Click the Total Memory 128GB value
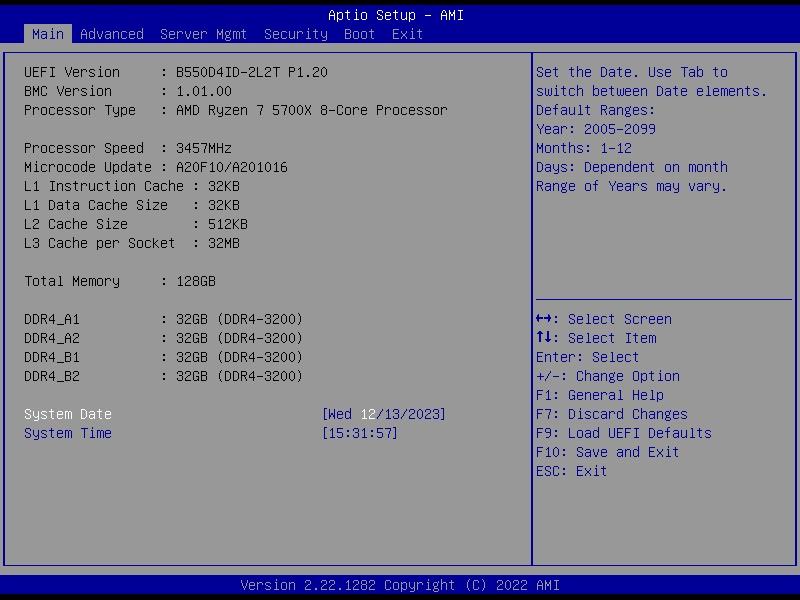Viewport: 800px width, 600px height. [196, 281]
